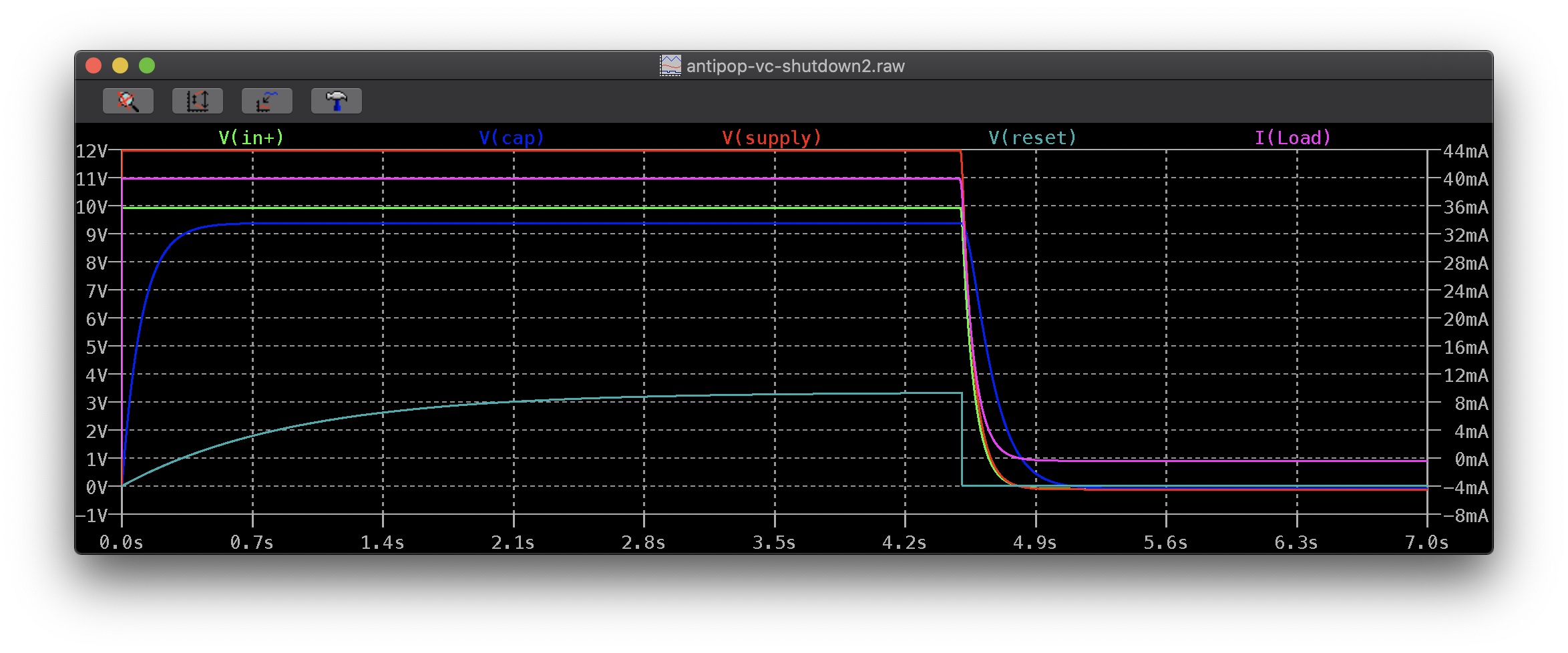
Task: Maximize the window with green button
Action: click(147, 65)
